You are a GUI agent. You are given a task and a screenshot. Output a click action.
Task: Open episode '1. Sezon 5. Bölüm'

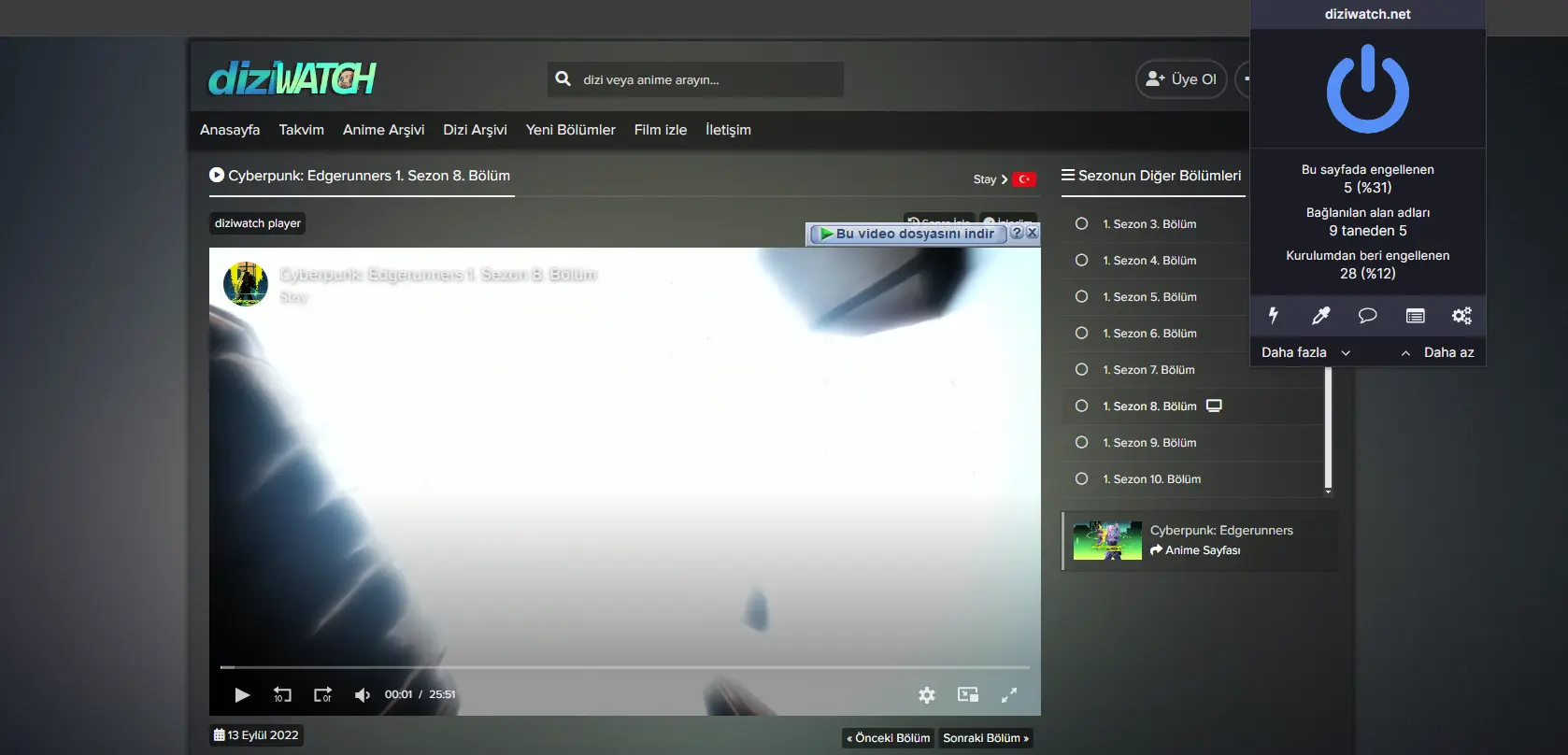1149,297
